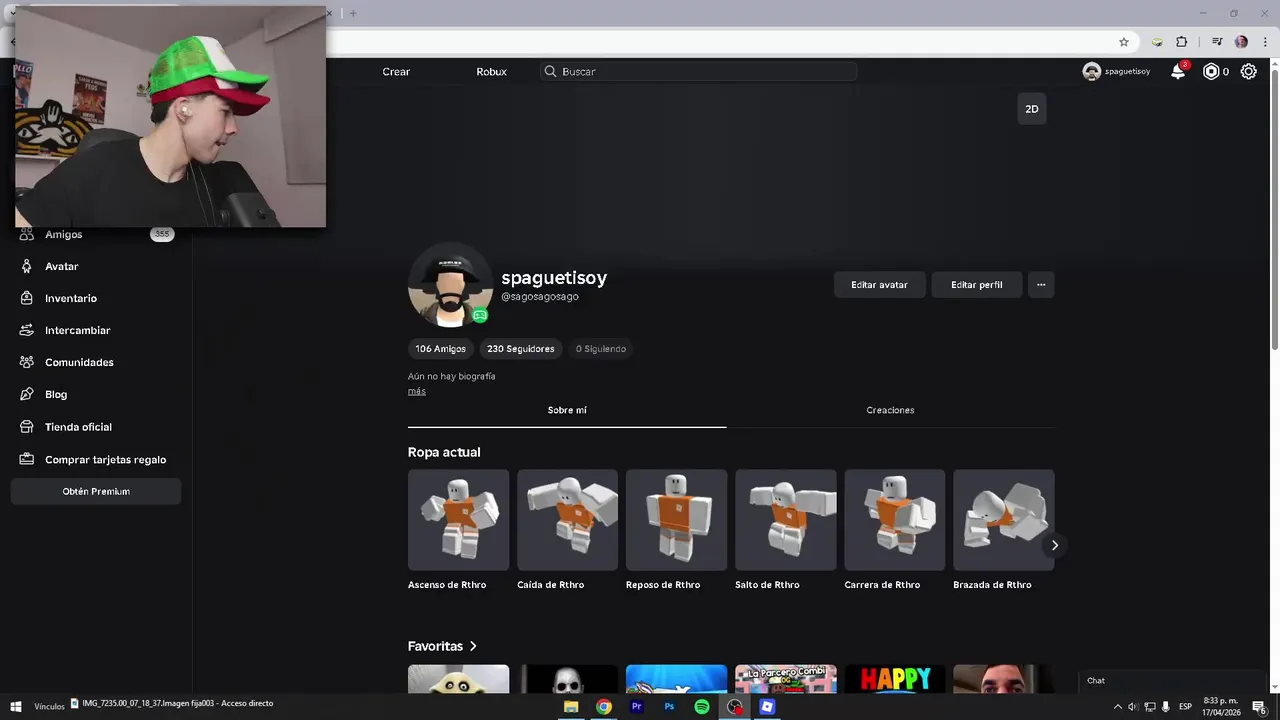The height and width of the screenshot is (720, 1280).
Task: Open the settings gear in Roblox header
Action: (x=1249, y=72)
